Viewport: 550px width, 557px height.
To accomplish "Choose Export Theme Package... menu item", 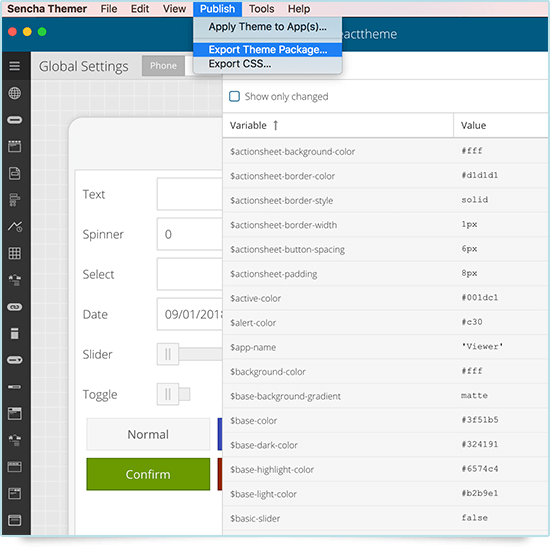I will pyautogui.click(x=268, y=49).
